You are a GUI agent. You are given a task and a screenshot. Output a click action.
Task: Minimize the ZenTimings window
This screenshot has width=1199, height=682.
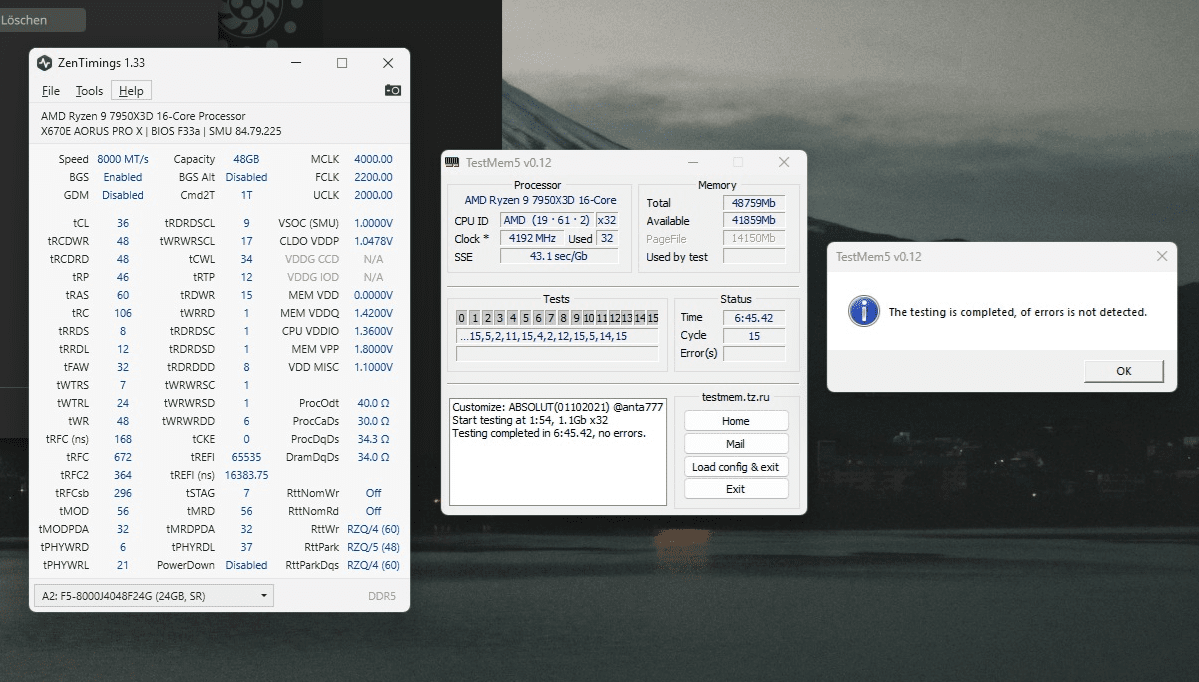[x=296, y=63]
